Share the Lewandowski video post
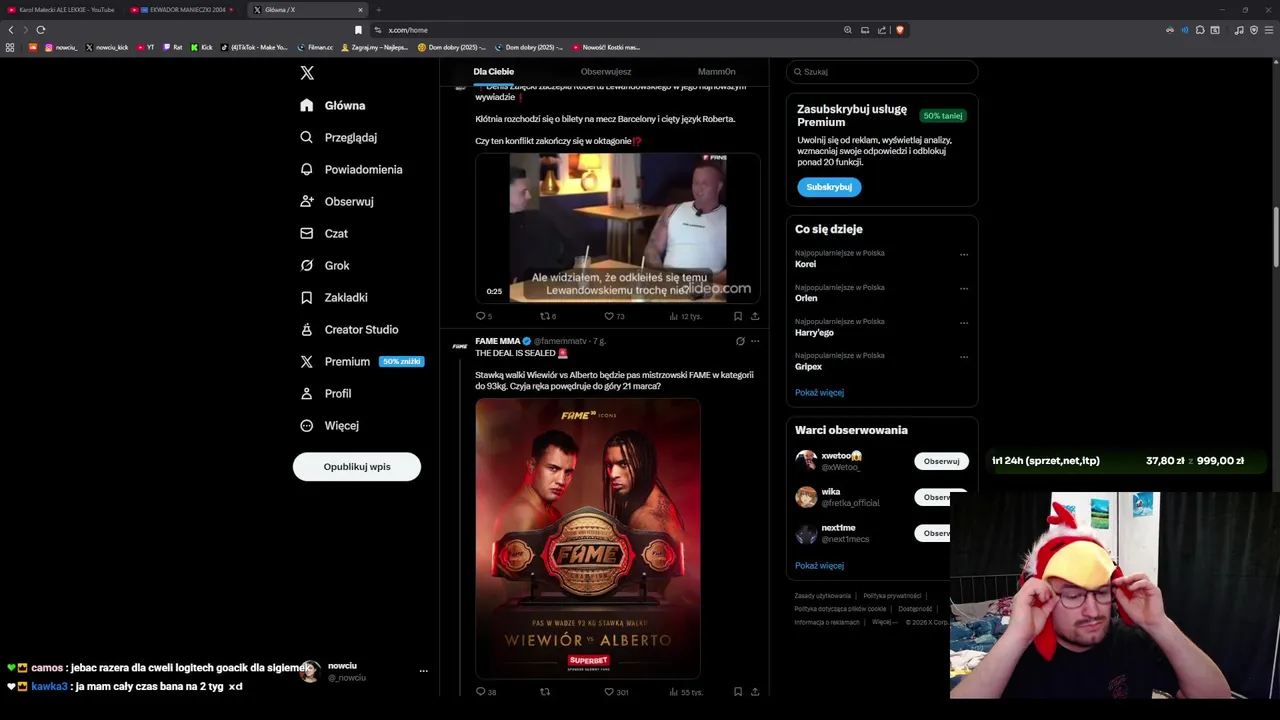 pos(755,316)
